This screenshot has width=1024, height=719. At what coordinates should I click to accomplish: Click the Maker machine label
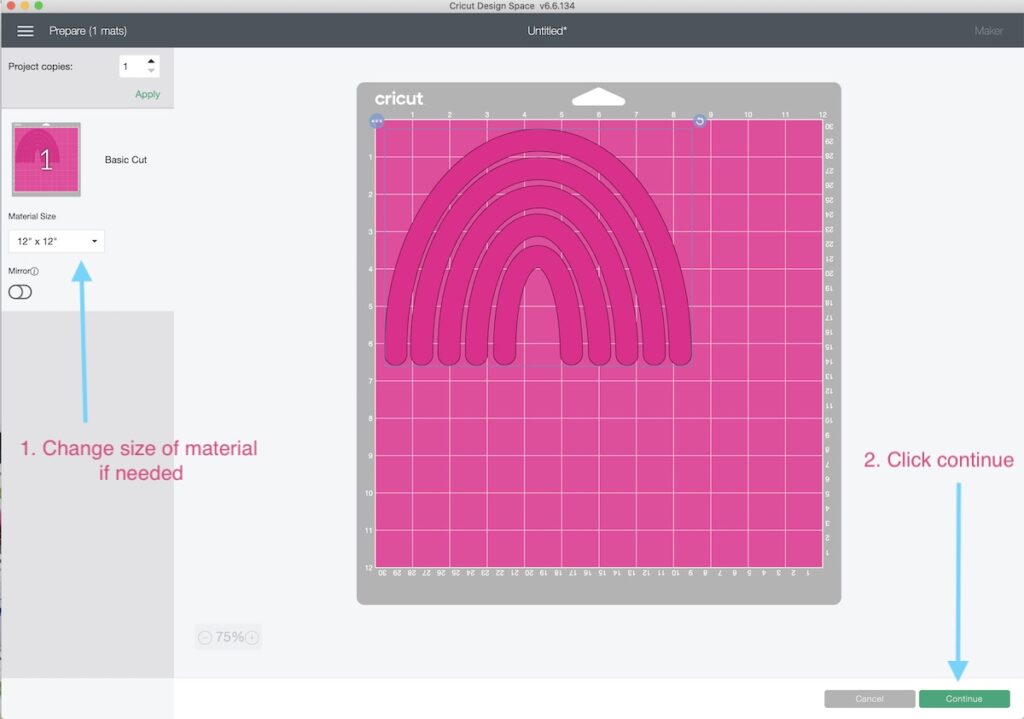click(x=988, y=31)
